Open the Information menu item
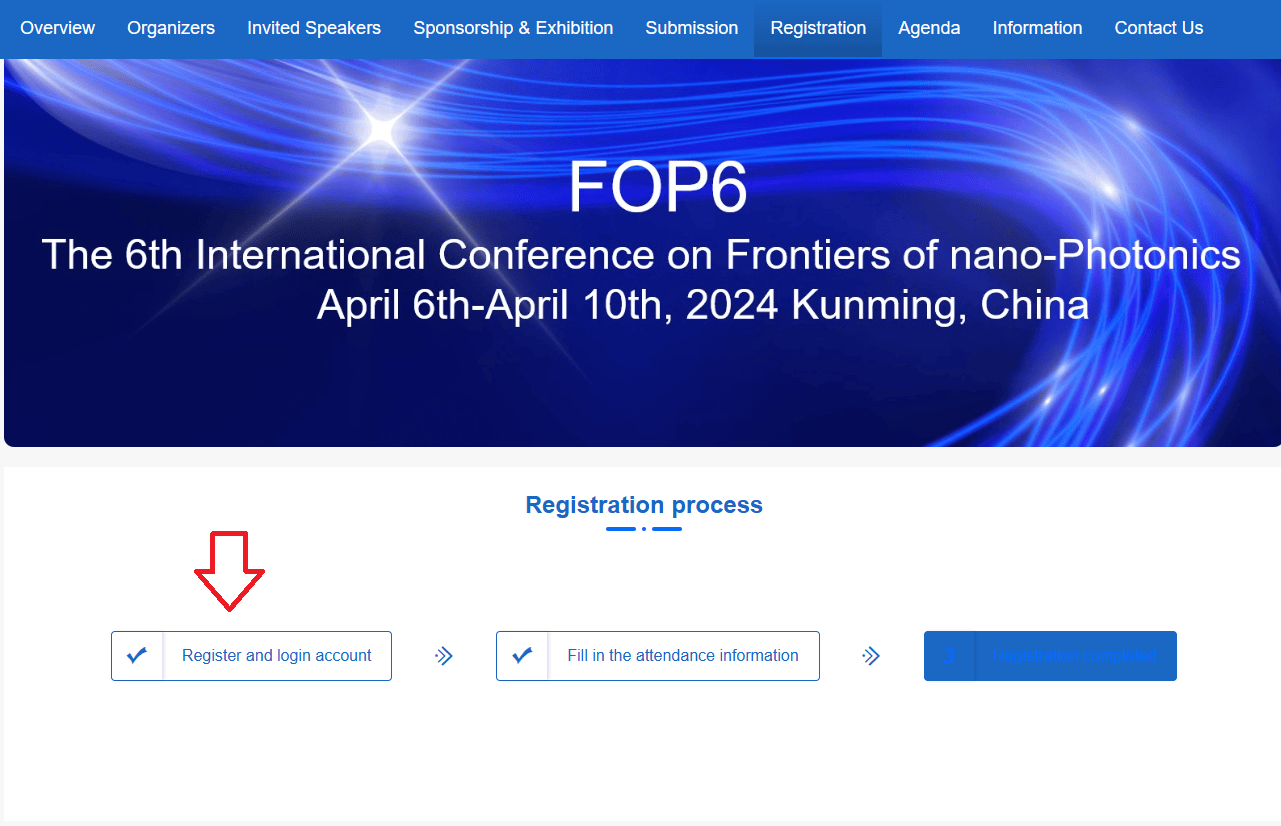Viewport: 1281px width, 826px height. click(x=1037, y=28)
